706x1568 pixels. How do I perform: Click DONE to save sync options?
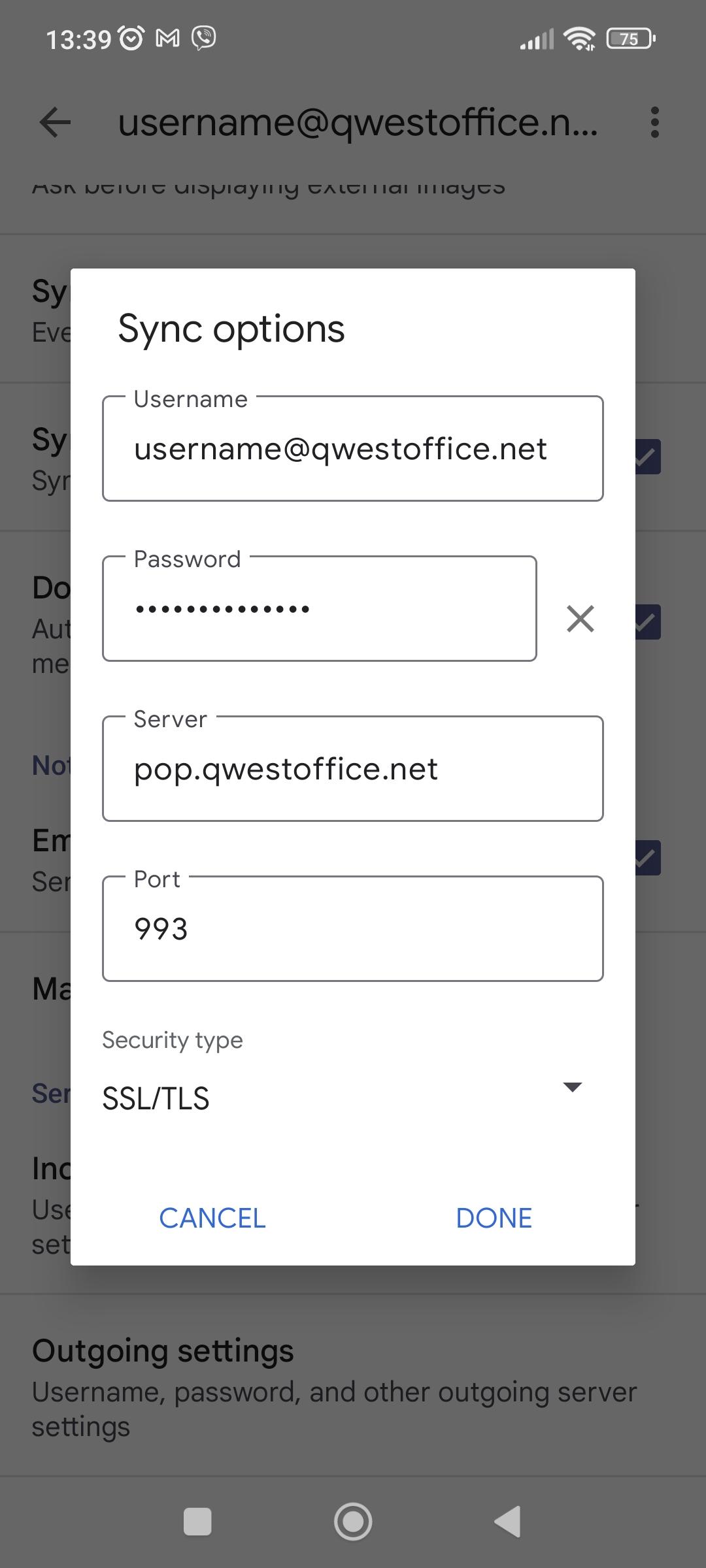click(494, 1217)
